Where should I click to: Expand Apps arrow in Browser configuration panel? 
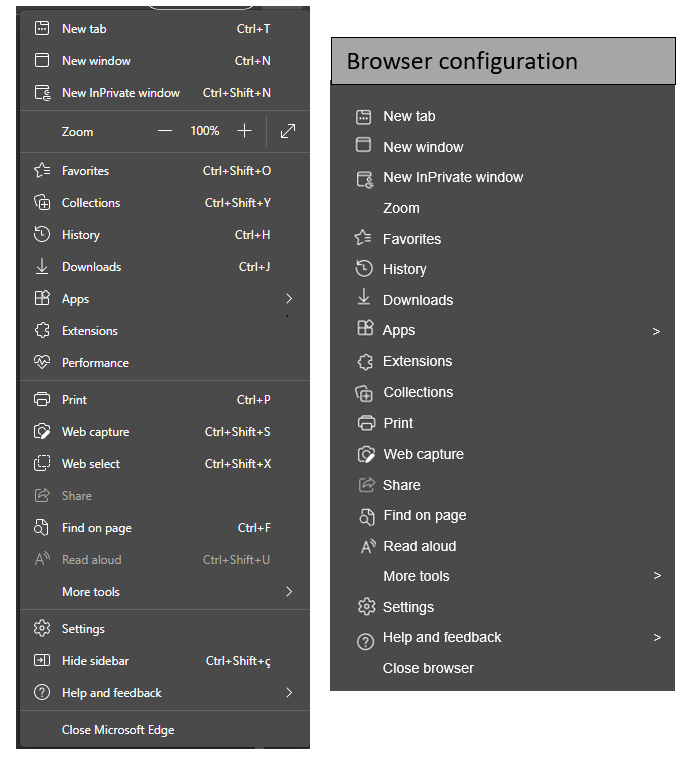coord(656,332)
